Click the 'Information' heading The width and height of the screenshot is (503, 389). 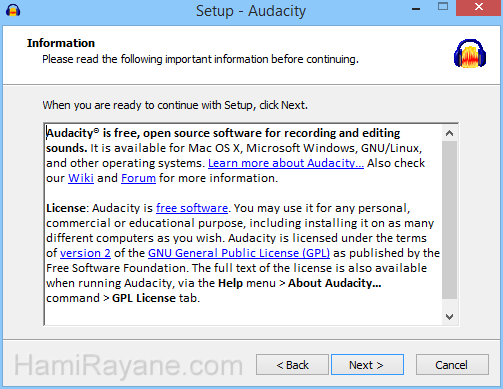61,43
